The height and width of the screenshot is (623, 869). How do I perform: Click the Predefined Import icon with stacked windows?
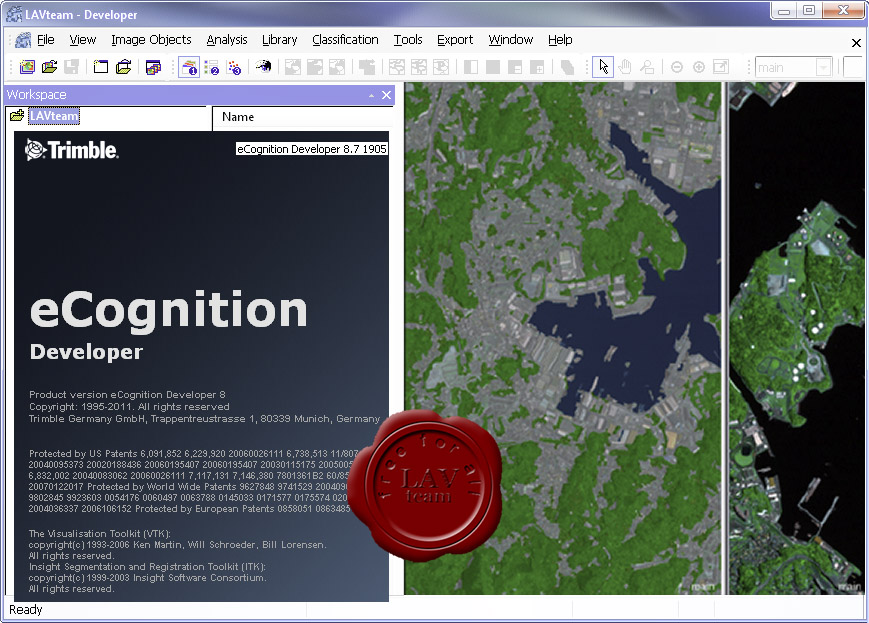(x=153, y=68)
